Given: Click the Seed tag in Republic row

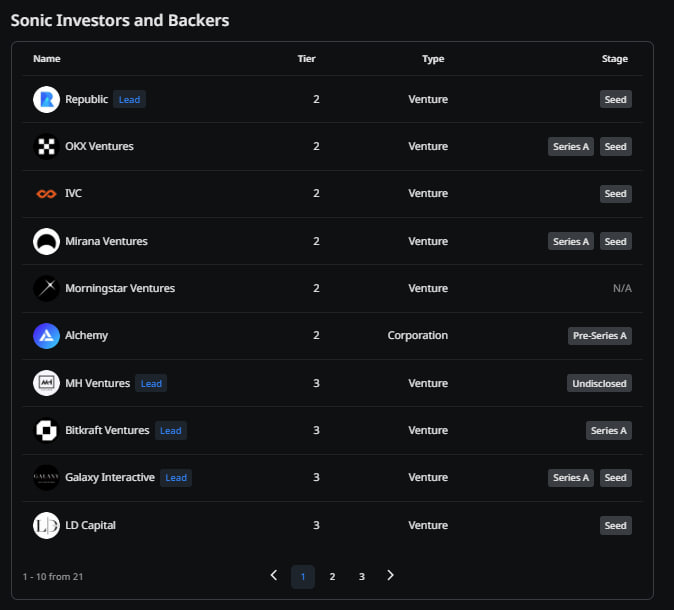Looking at the screenshot, I should 616,99.
